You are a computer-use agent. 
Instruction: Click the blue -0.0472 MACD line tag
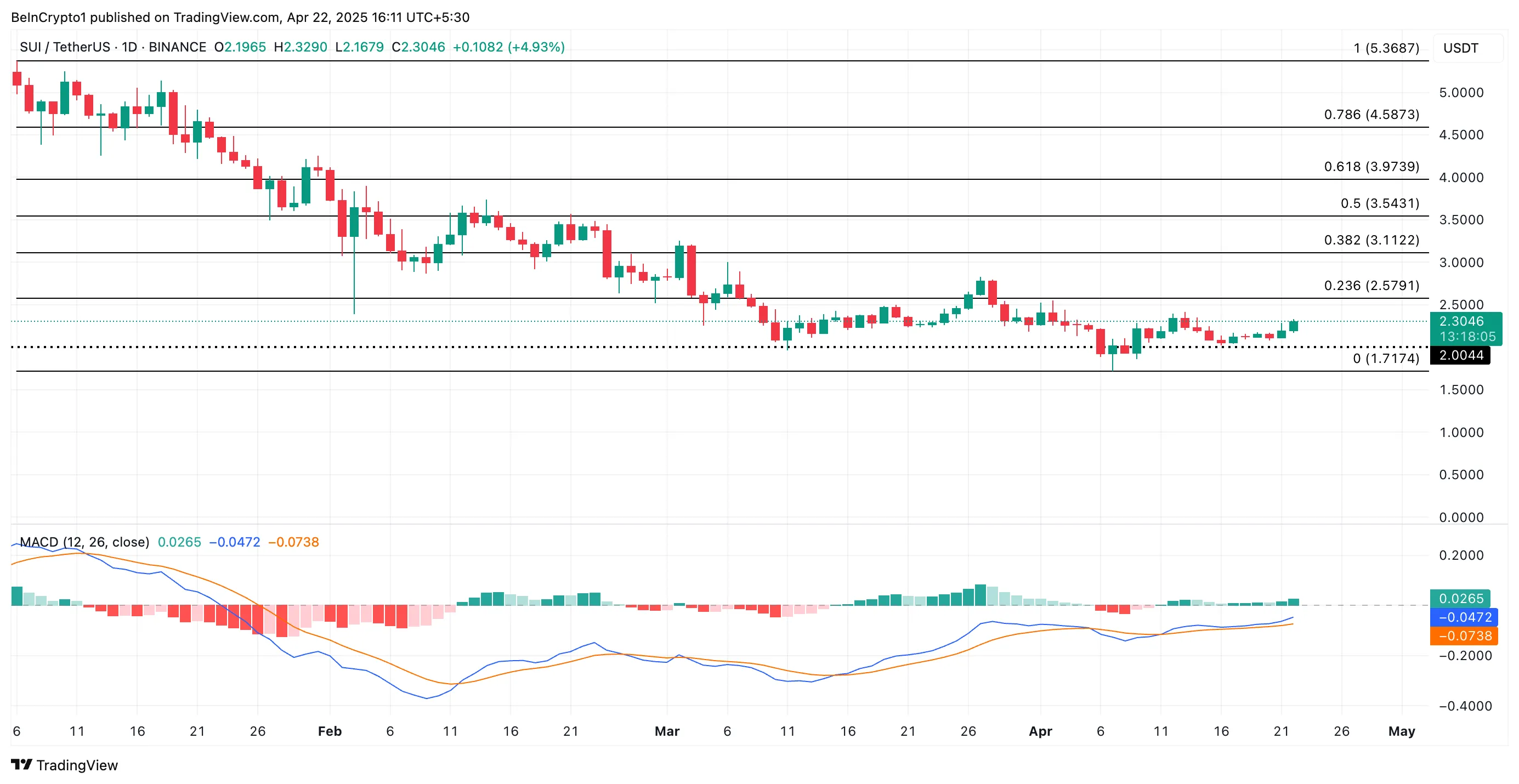pyautogui.click(x=1464, y=617)
